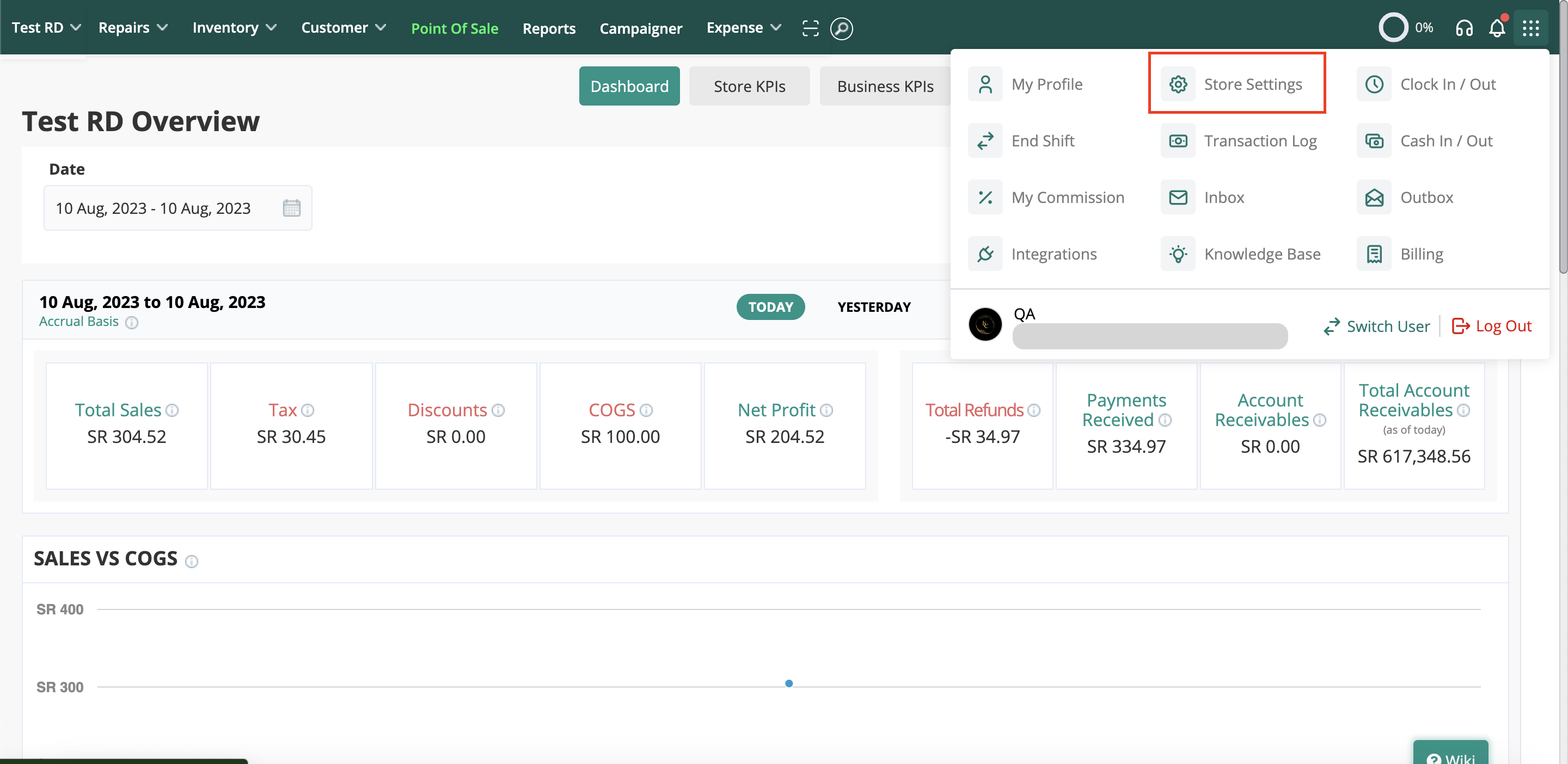Click the apps grid menu icon
Image resolution: width=1568 pixels, height=764 pixels.
[1530, 28]
